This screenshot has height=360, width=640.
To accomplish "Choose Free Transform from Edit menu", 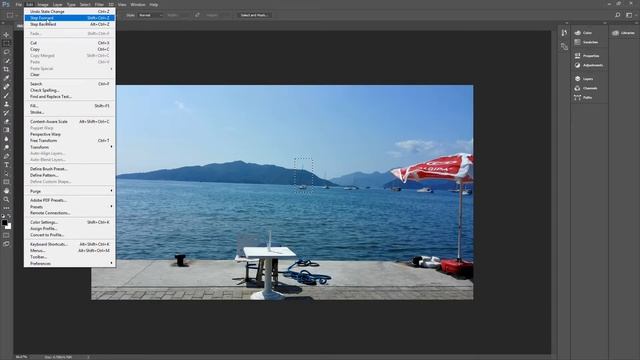I will pos(70,140).
